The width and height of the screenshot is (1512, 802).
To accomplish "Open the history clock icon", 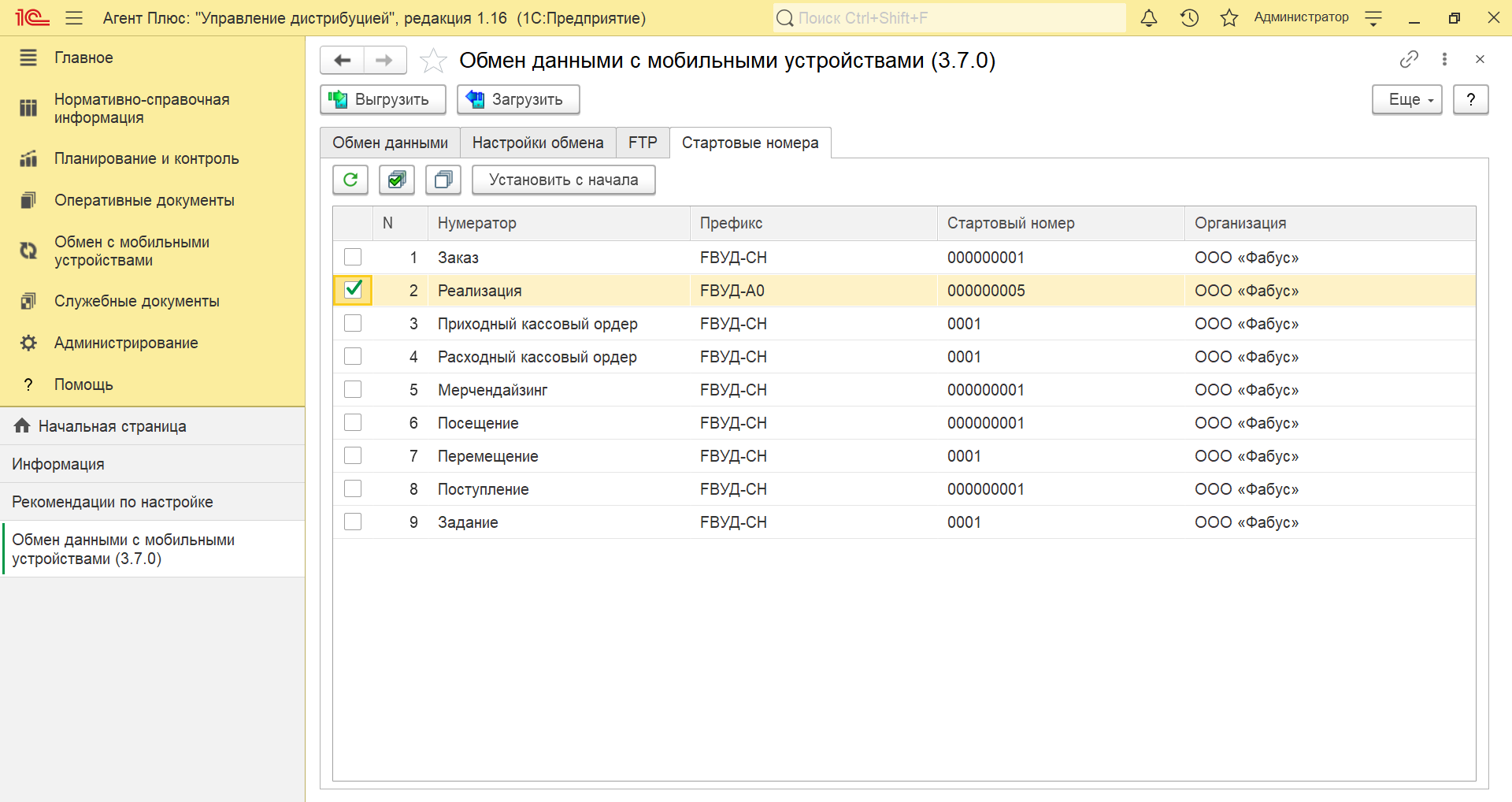I will point(1189,18).
